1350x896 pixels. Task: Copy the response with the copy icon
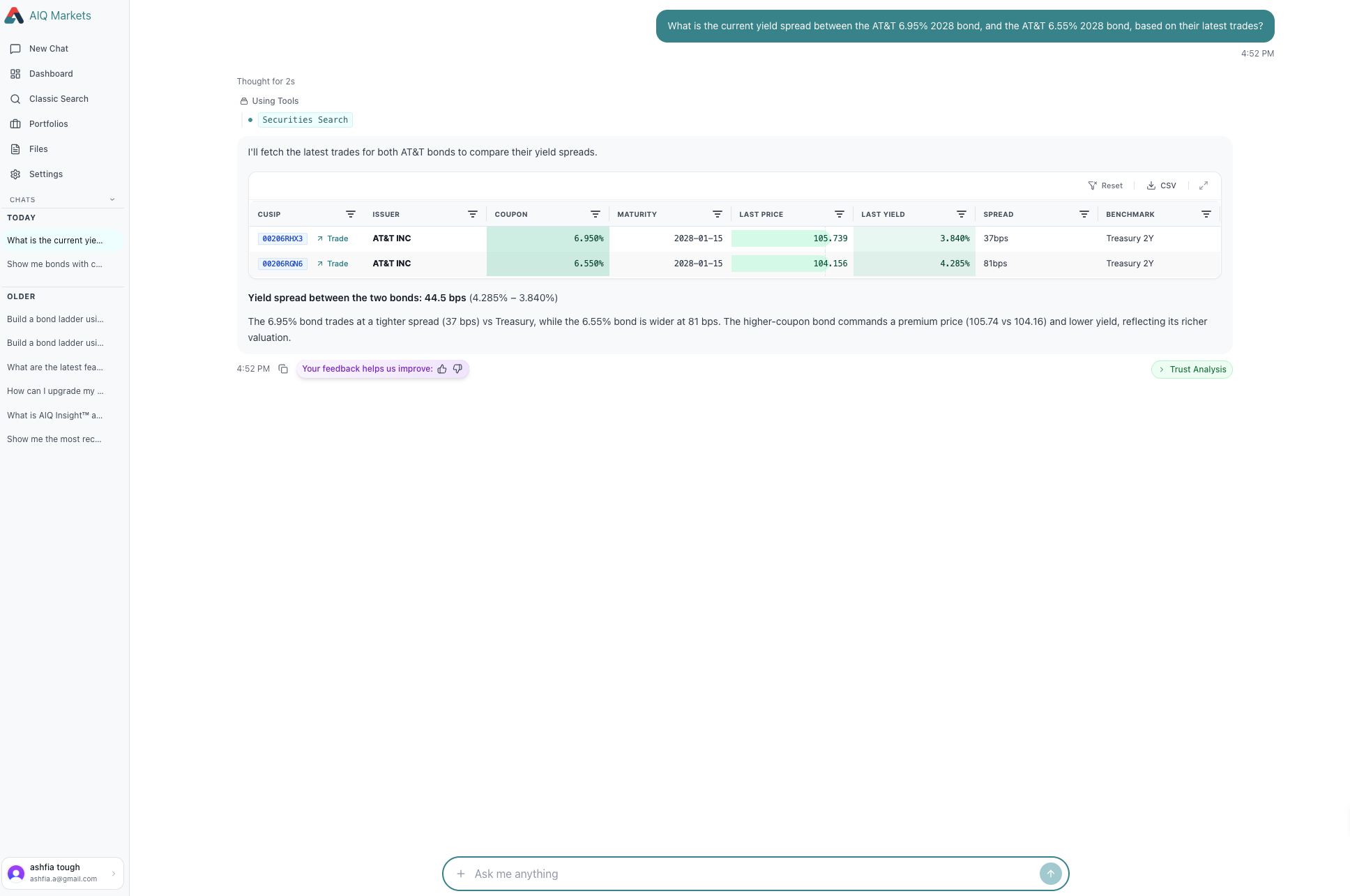[283, 369]
